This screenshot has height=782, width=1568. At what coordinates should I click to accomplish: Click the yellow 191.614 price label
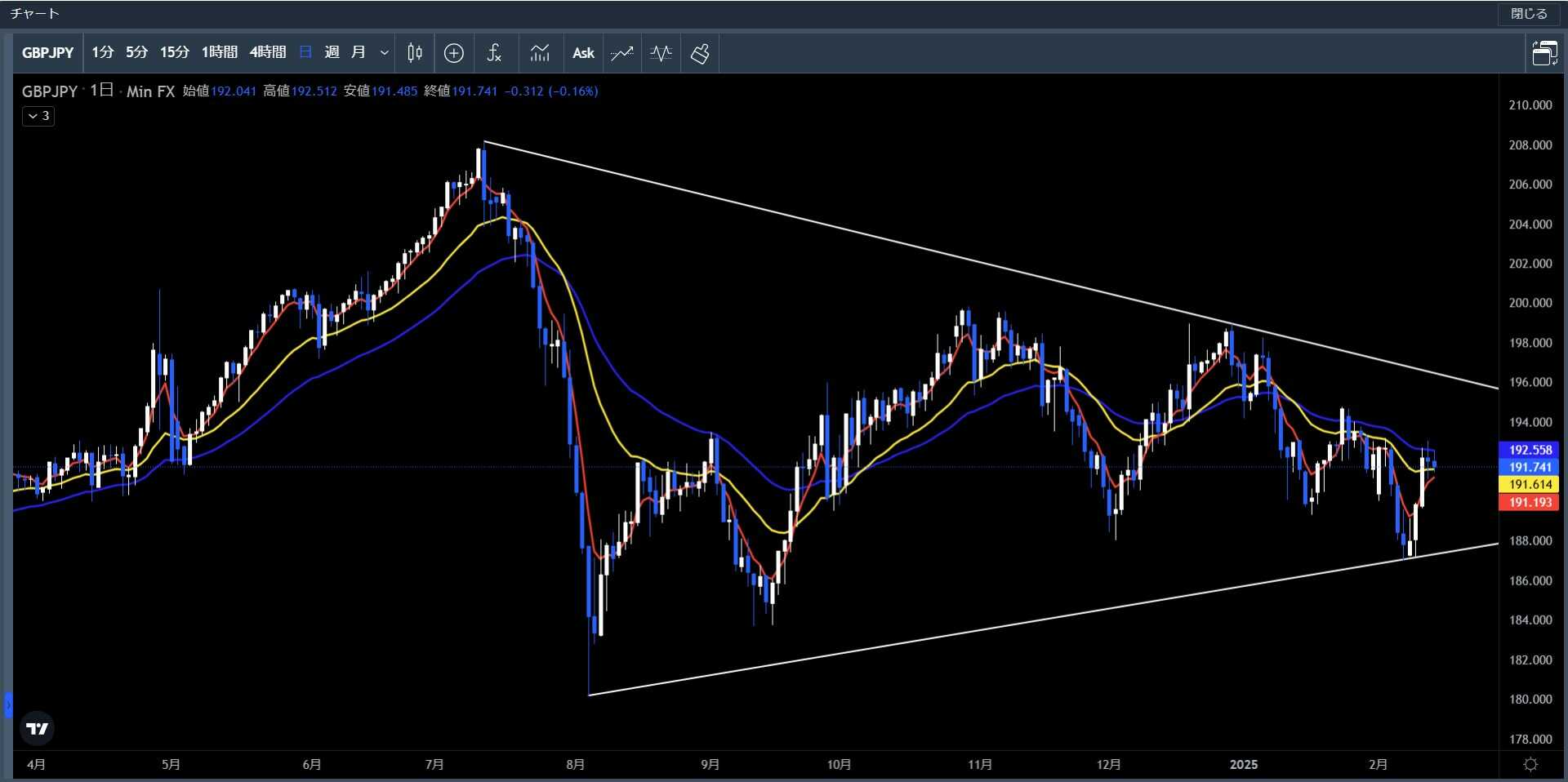pos(1530,485)
